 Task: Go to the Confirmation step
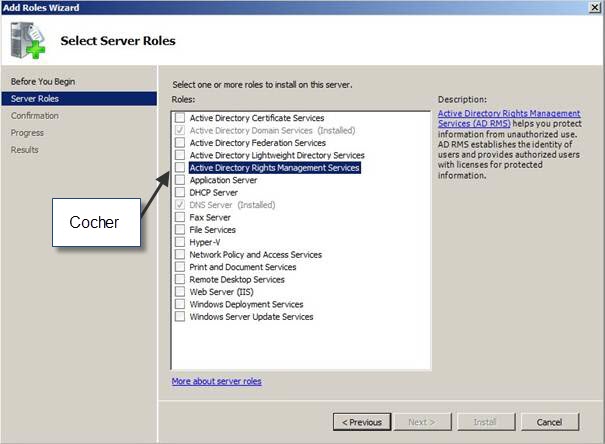pyautogui.click(x=35, y=116)
